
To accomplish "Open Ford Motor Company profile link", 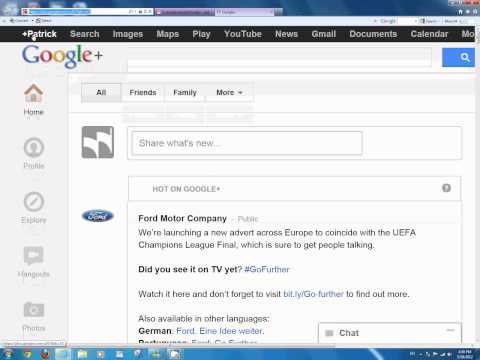I will click(x=182, y=218).
